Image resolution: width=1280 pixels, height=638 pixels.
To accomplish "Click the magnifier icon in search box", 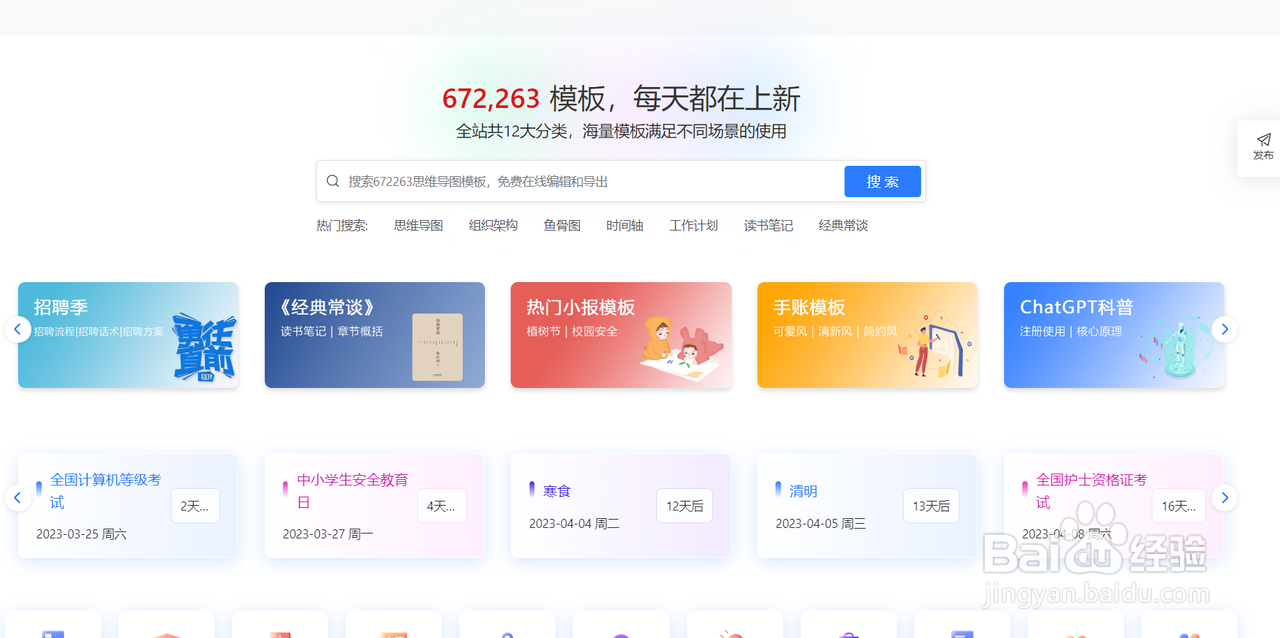I will click(333, 181).
